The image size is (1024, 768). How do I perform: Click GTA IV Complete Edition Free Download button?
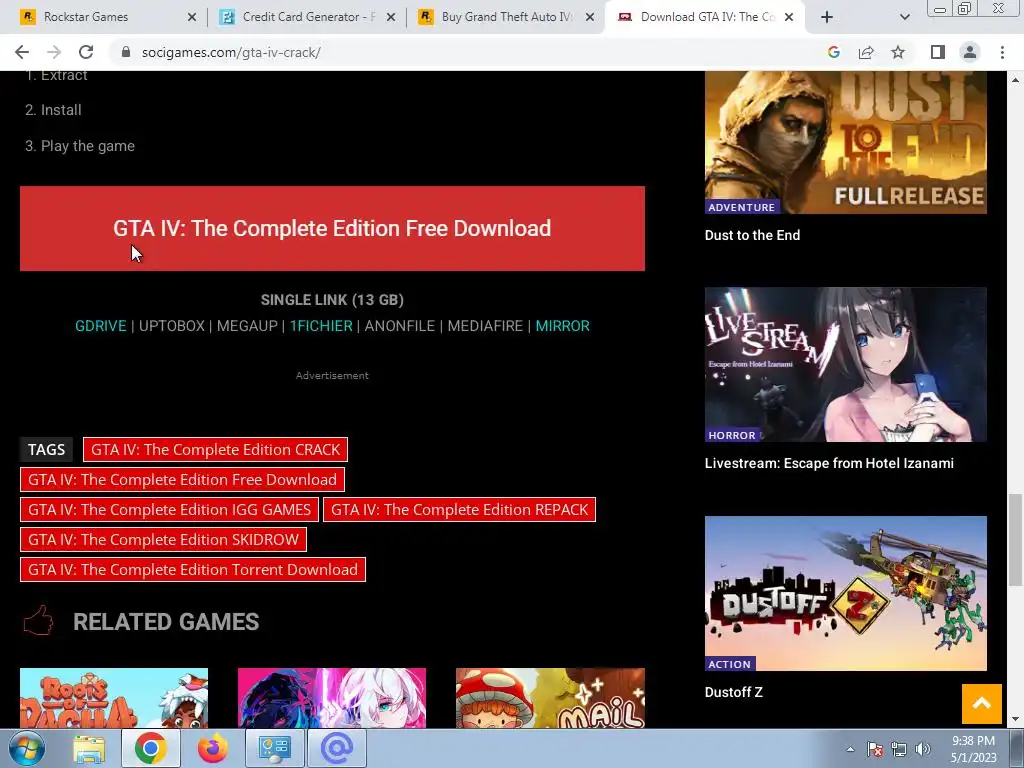pyautogui.click(x=332, y=229)
